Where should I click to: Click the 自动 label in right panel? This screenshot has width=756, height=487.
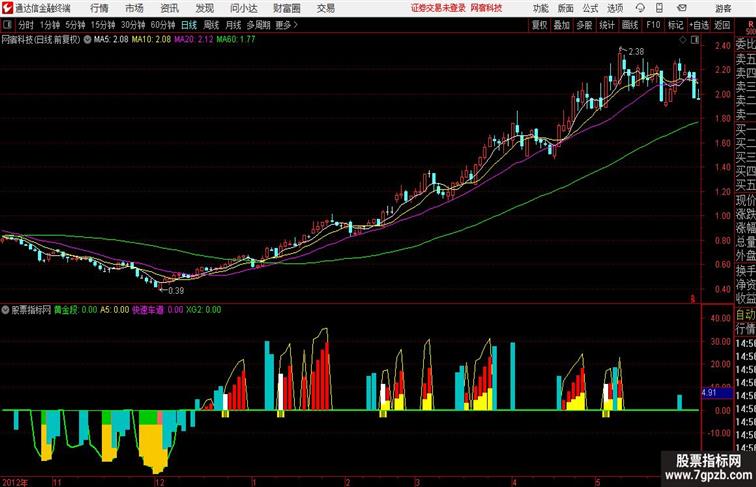pos(746,315)
